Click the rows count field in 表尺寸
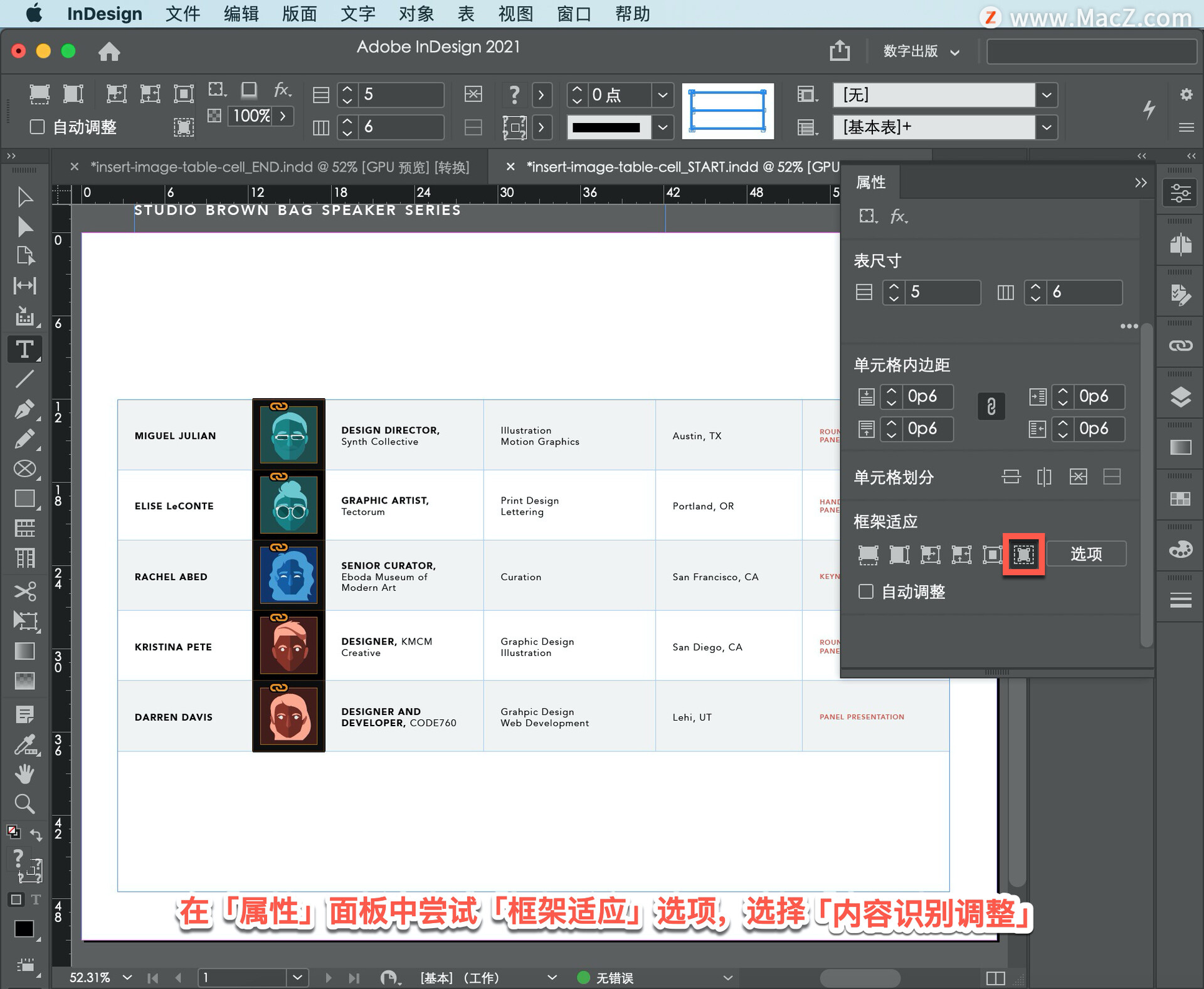The image size is (1204, 989). pyautogui.click(x=943, y=292)
